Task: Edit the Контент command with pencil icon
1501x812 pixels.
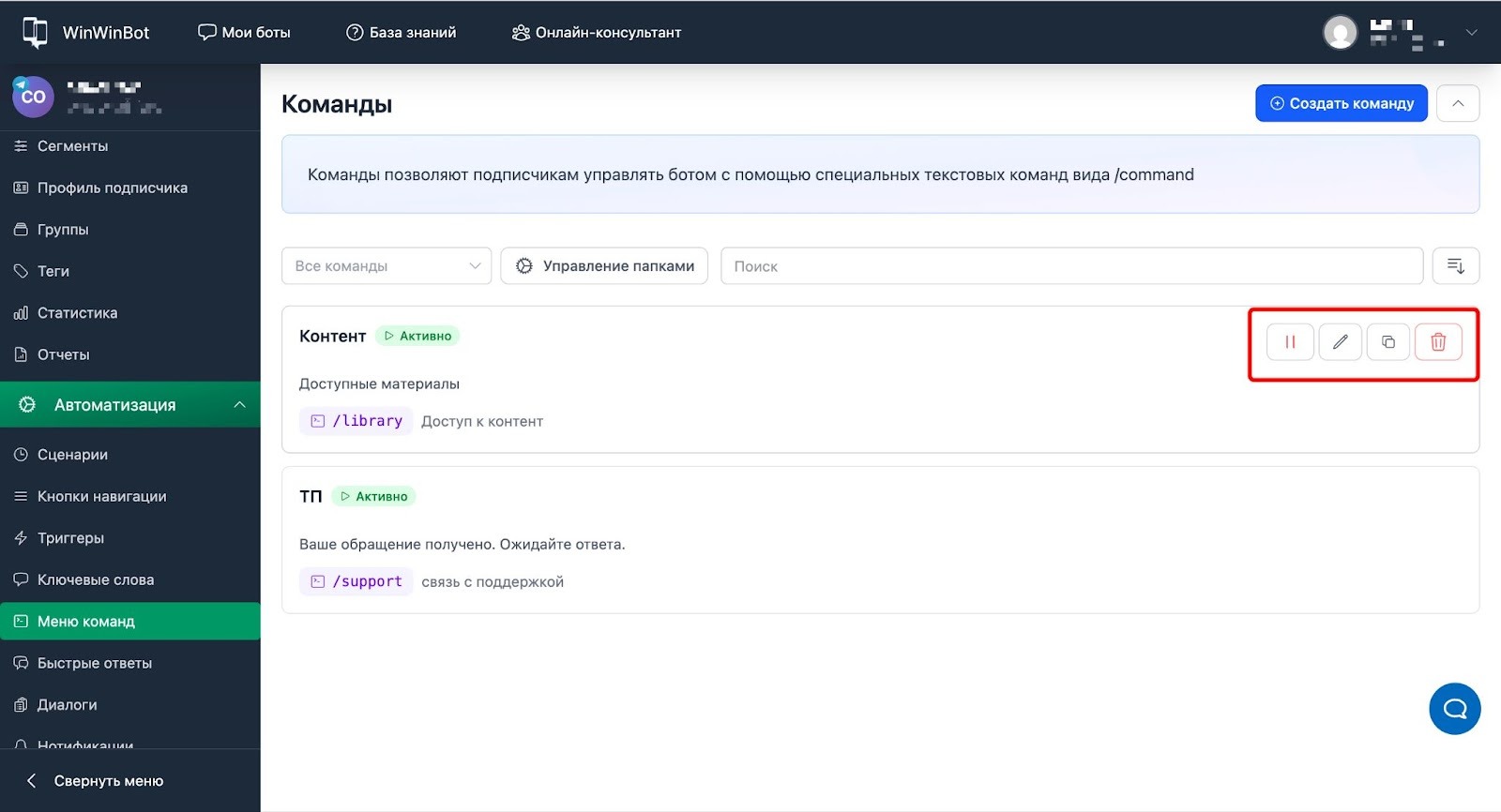Action: pos(1340,342)
